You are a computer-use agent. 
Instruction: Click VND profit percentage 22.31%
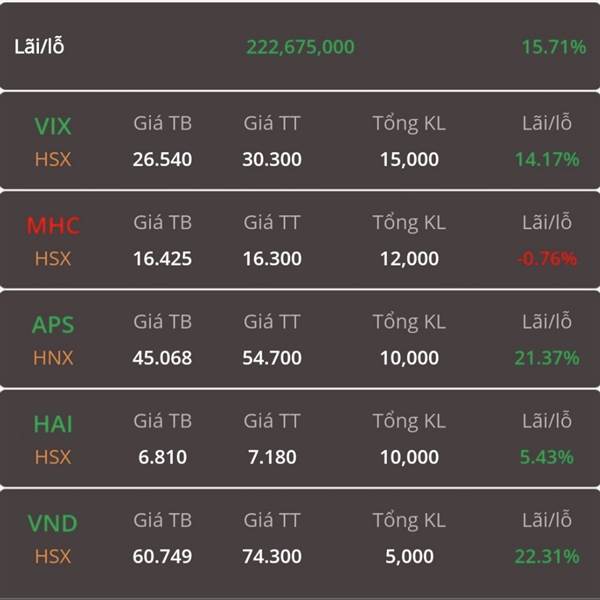(547, 556)
